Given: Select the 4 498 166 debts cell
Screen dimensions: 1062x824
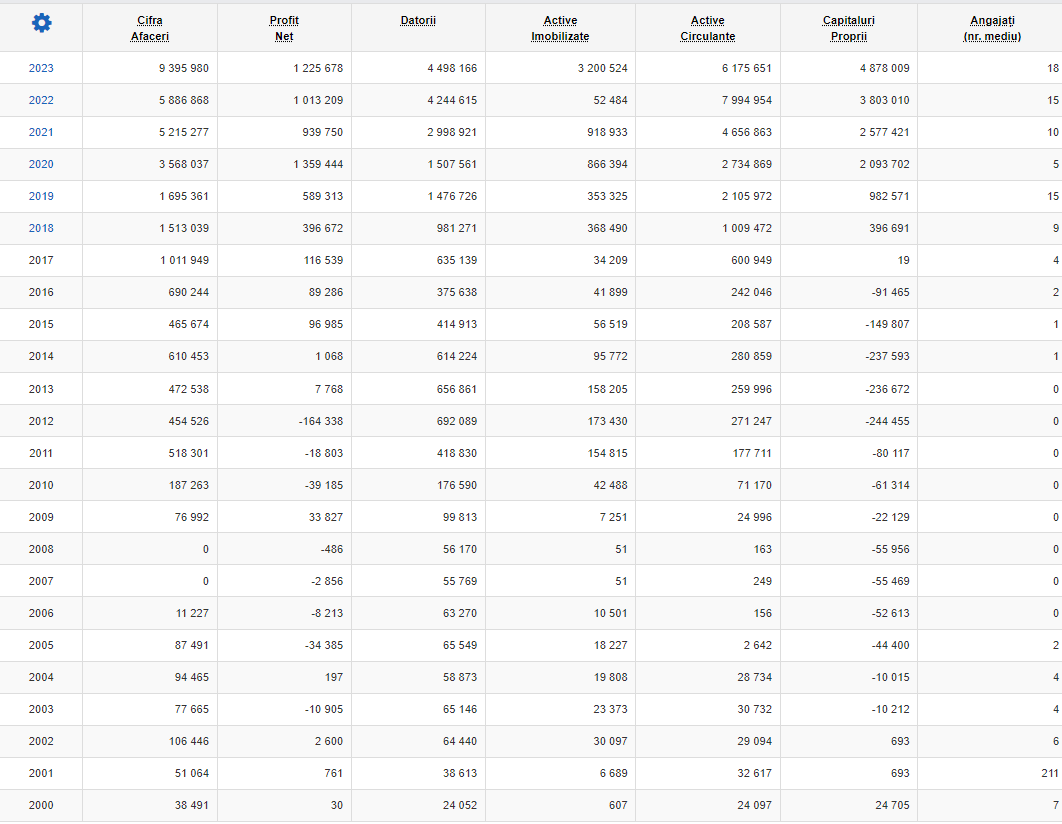Looking at the screenshot, I should coord(419,68).
